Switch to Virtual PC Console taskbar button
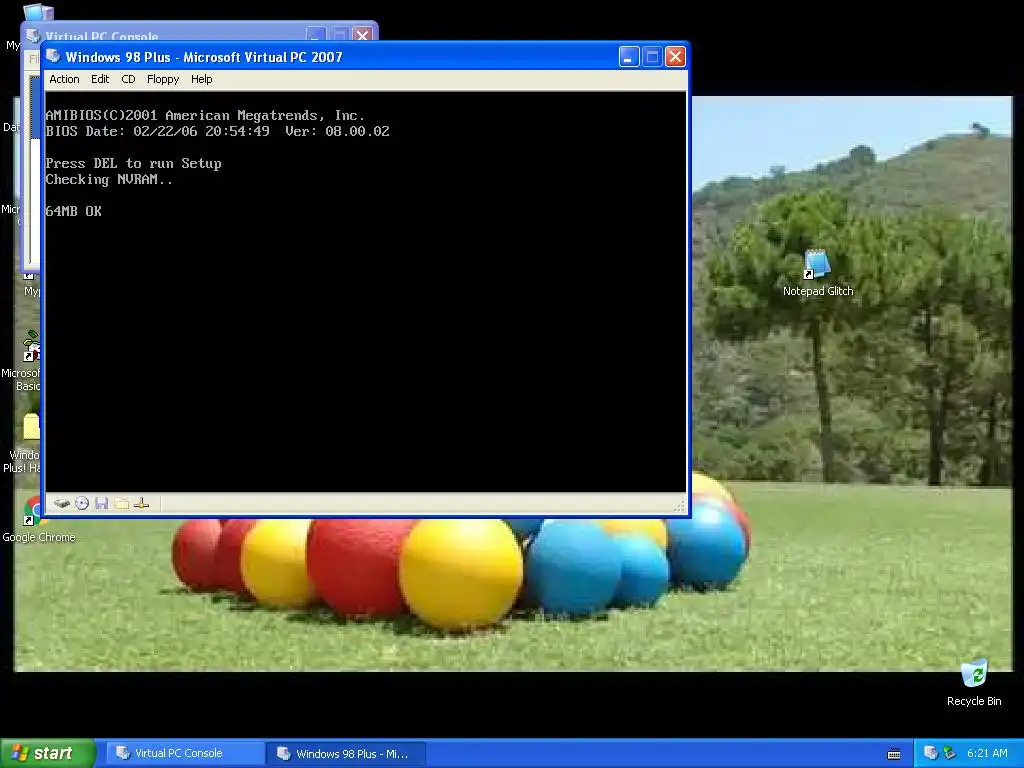Image resolution: width=1024 pixels, height=768 pixels. point(184,753)
